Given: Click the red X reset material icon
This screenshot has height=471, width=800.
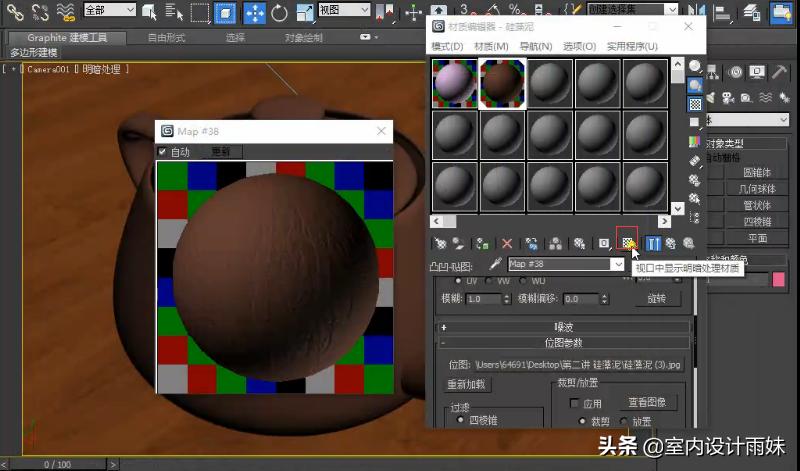Looking at the screenshot, I should 507,243.
